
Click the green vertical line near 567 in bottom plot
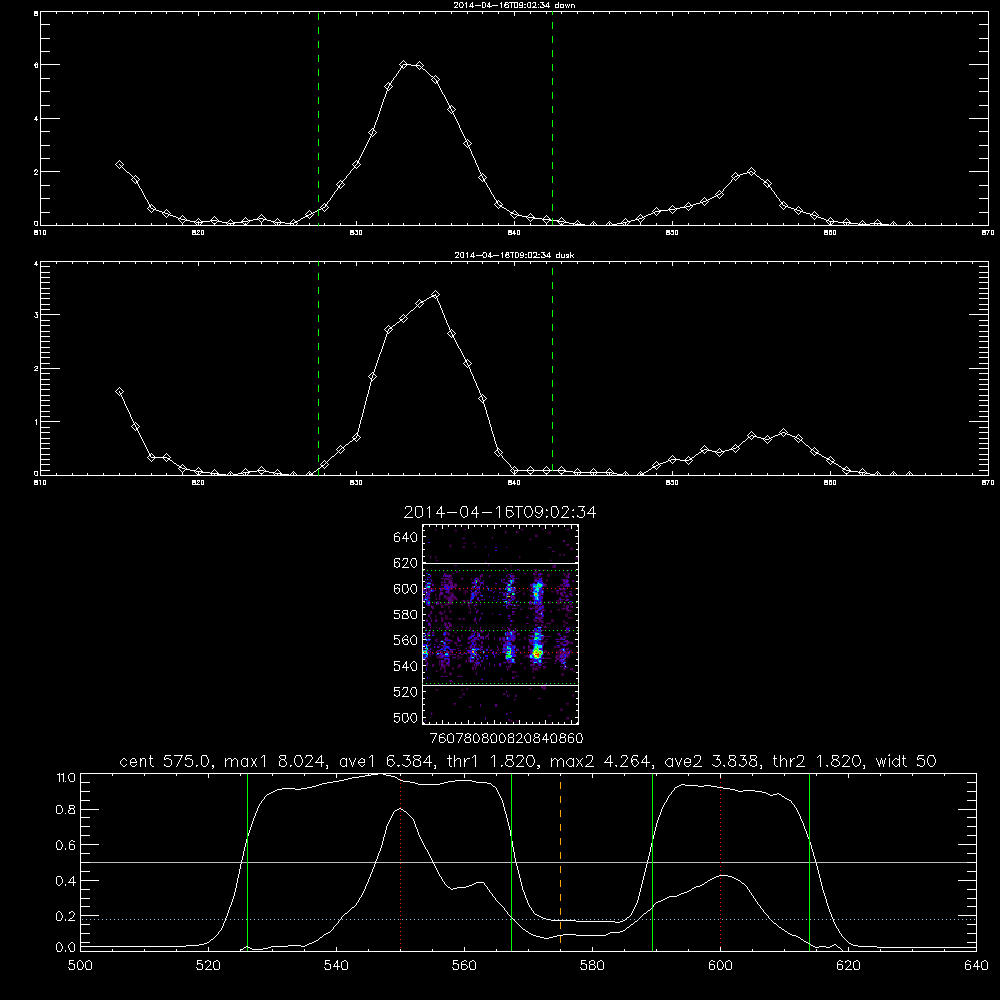pos(511,862)
